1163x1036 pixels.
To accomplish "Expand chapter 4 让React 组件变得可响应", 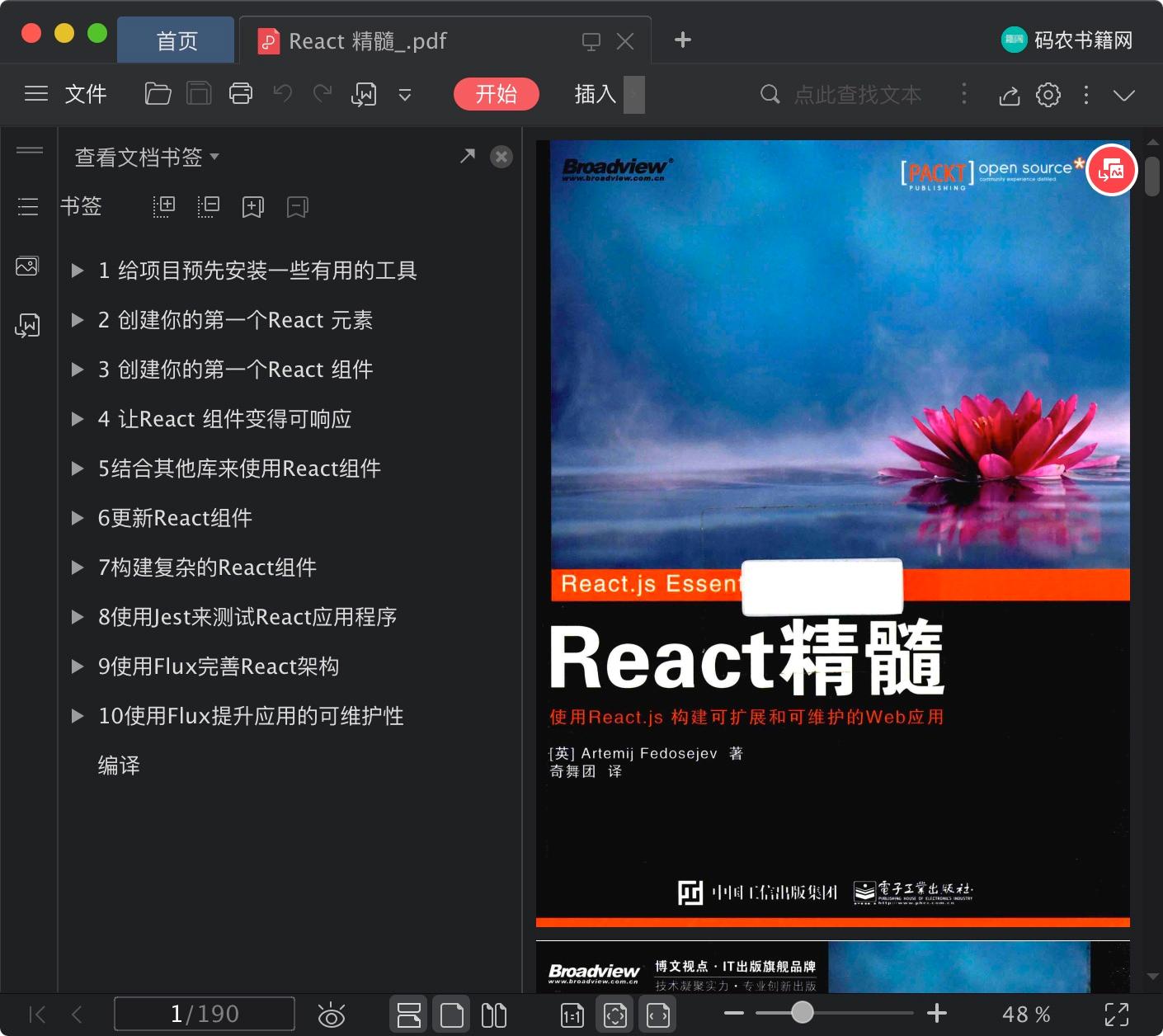I will coord(78,419).
